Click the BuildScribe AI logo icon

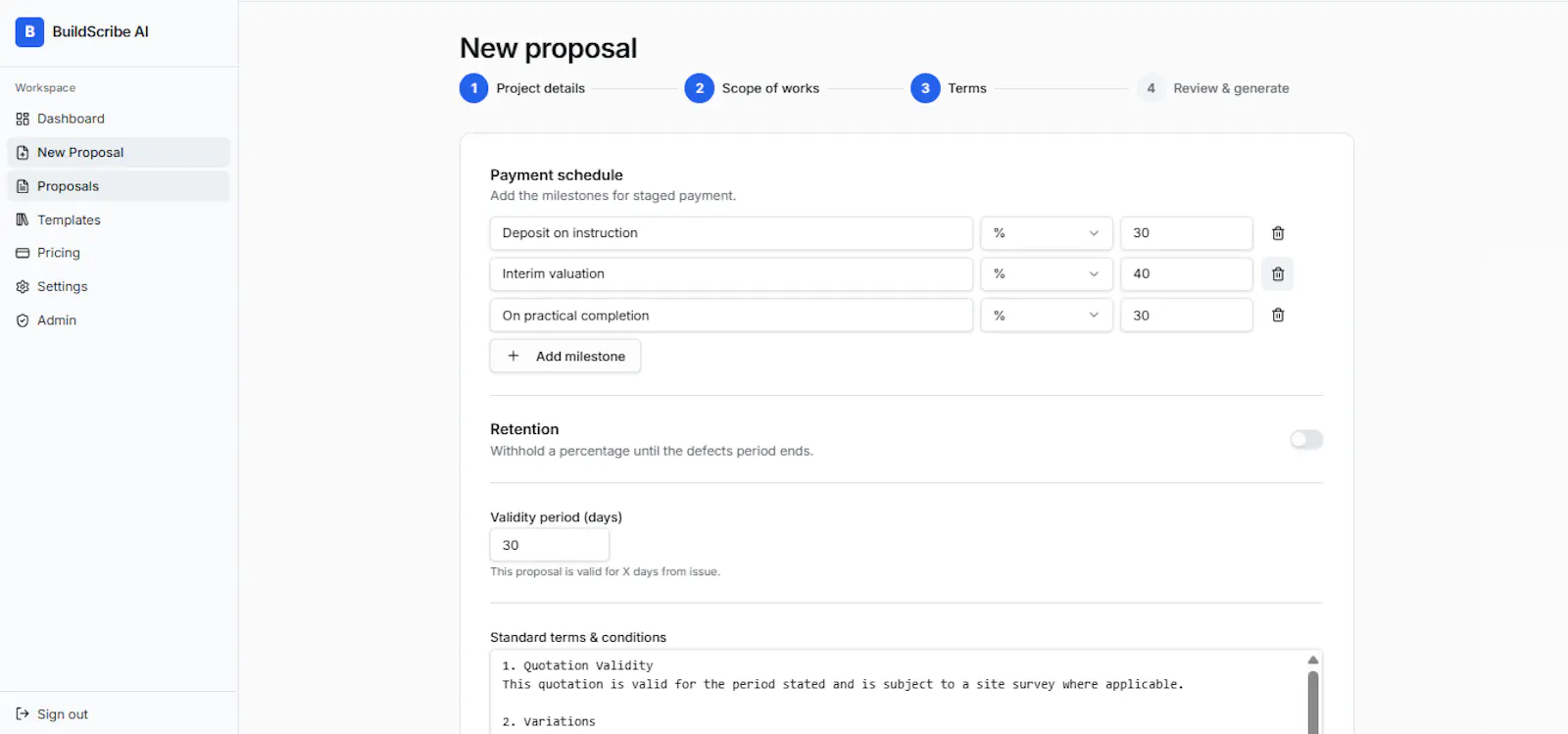29,31
